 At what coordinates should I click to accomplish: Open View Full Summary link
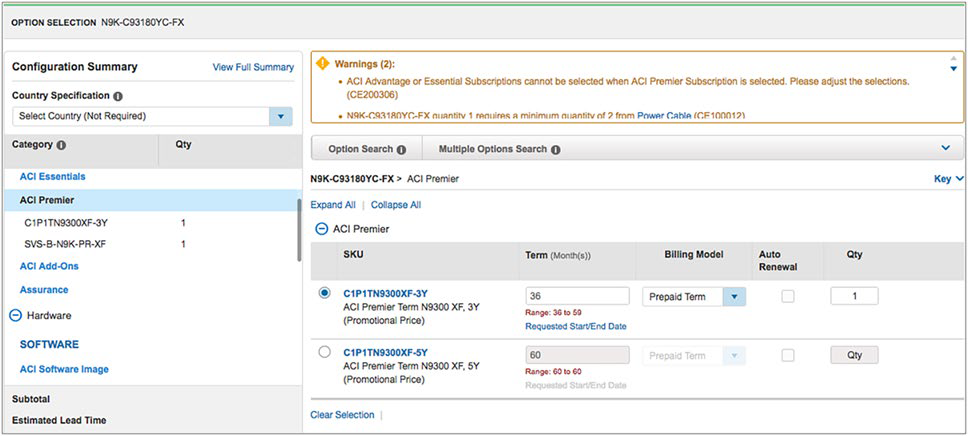253,68
